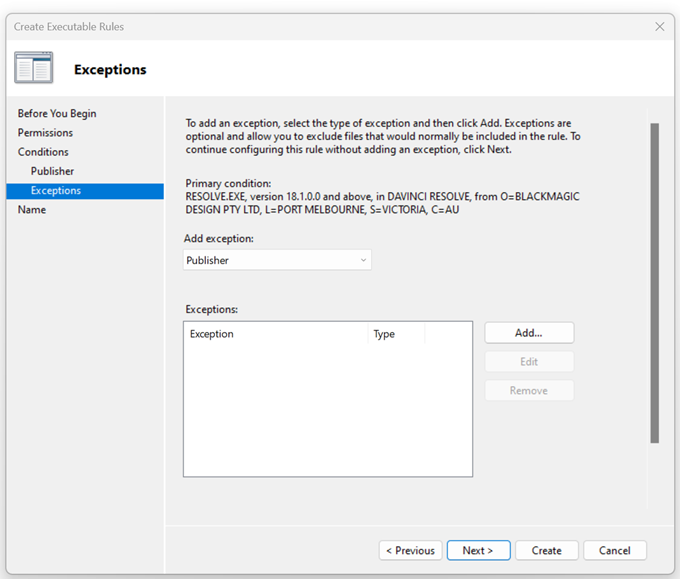
Task: Go to the Before You Begin step
Action: point(57,114)
